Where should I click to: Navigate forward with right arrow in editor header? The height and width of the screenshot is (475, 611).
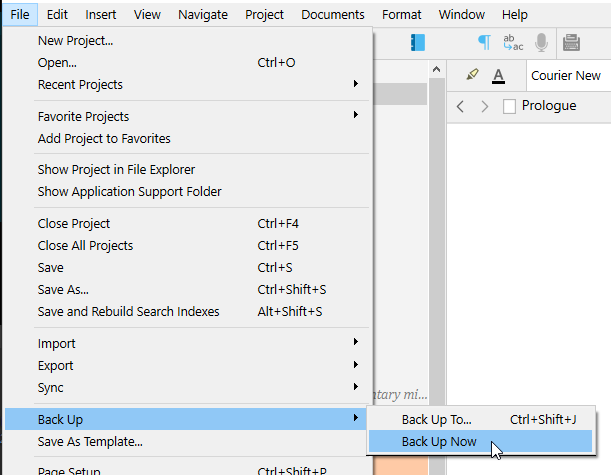[x=485, y=106]
